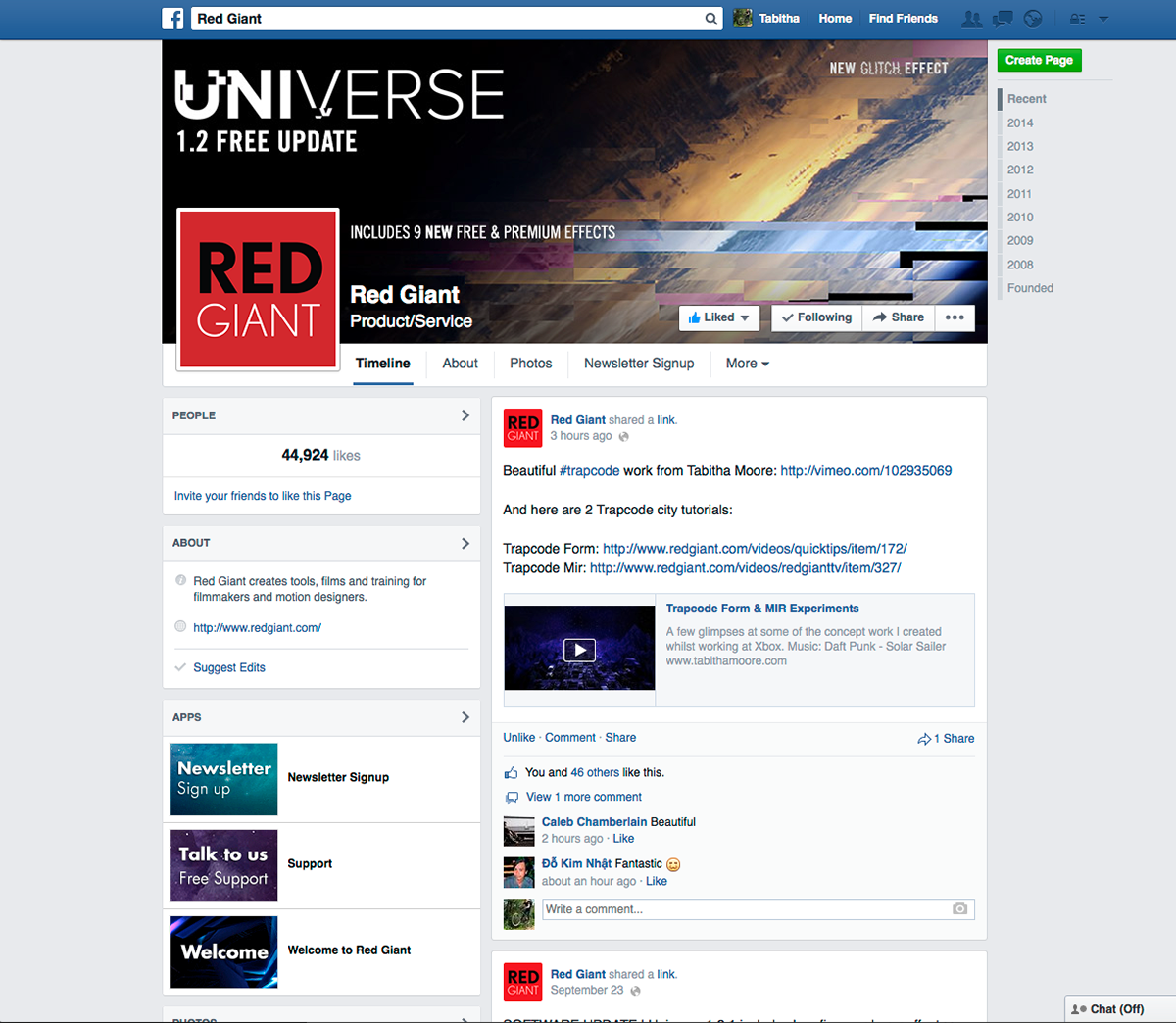The width and height of the screenshot is (1176, 1023).
Task: Click the Create Page button
Action: (x=1039, y=60)
